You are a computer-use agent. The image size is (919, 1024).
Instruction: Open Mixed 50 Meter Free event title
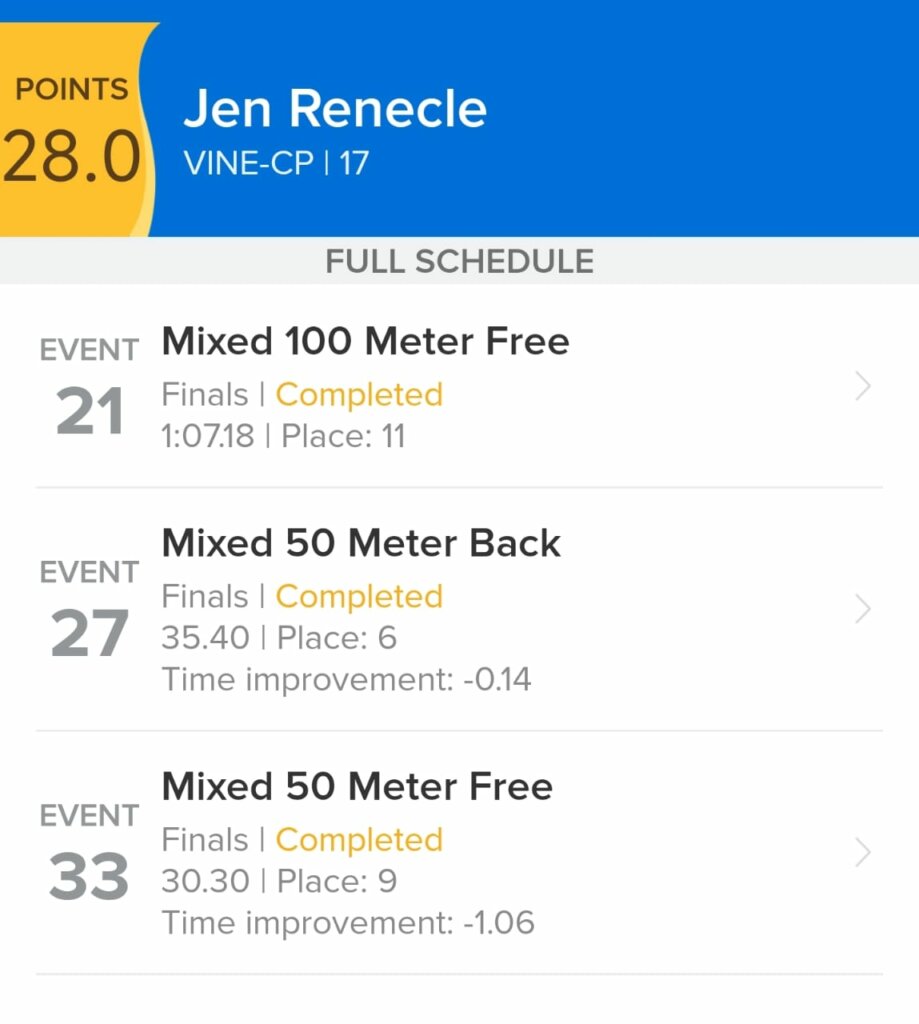[357, 786]
